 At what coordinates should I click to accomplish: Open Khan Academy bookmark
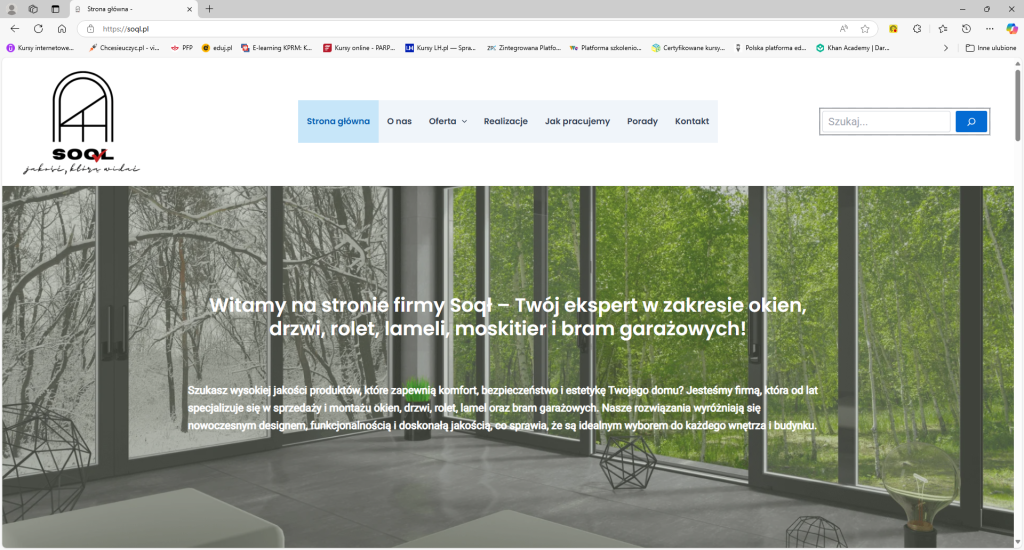(x=853, y=47)
